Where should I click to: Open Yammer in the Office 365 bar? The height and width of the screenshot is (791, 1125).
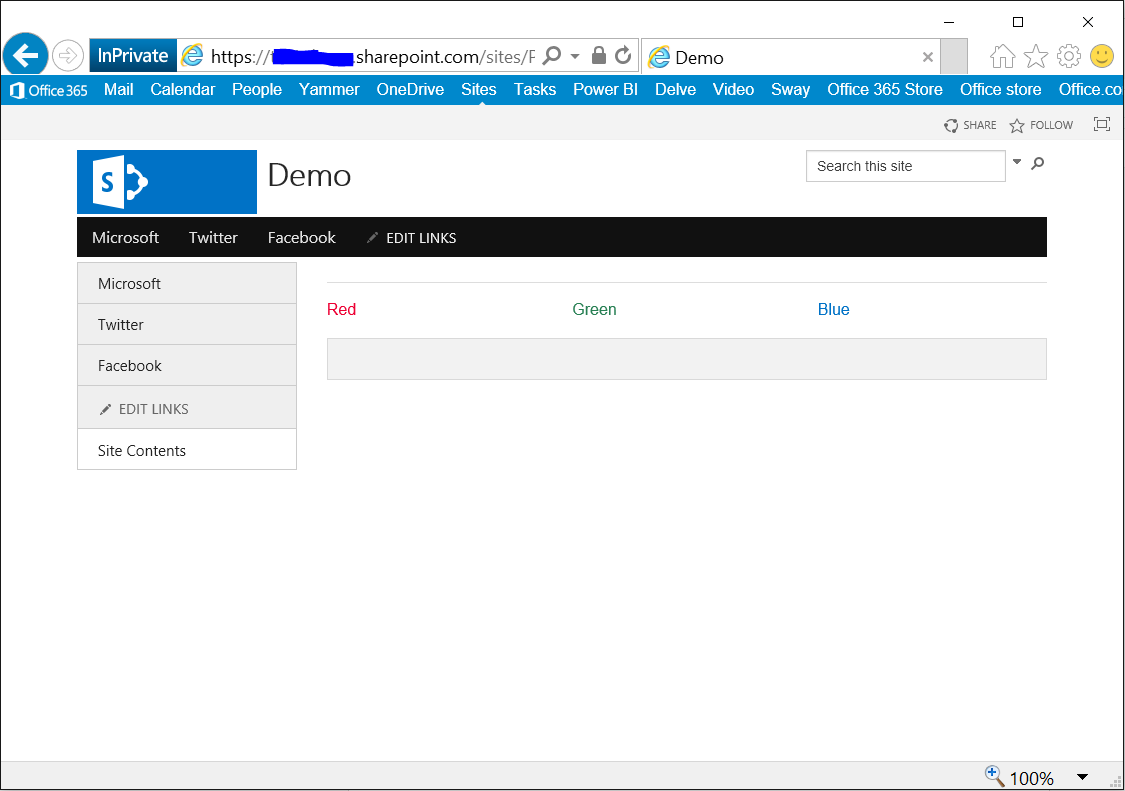pyautogui.click(x=329, y=90)
